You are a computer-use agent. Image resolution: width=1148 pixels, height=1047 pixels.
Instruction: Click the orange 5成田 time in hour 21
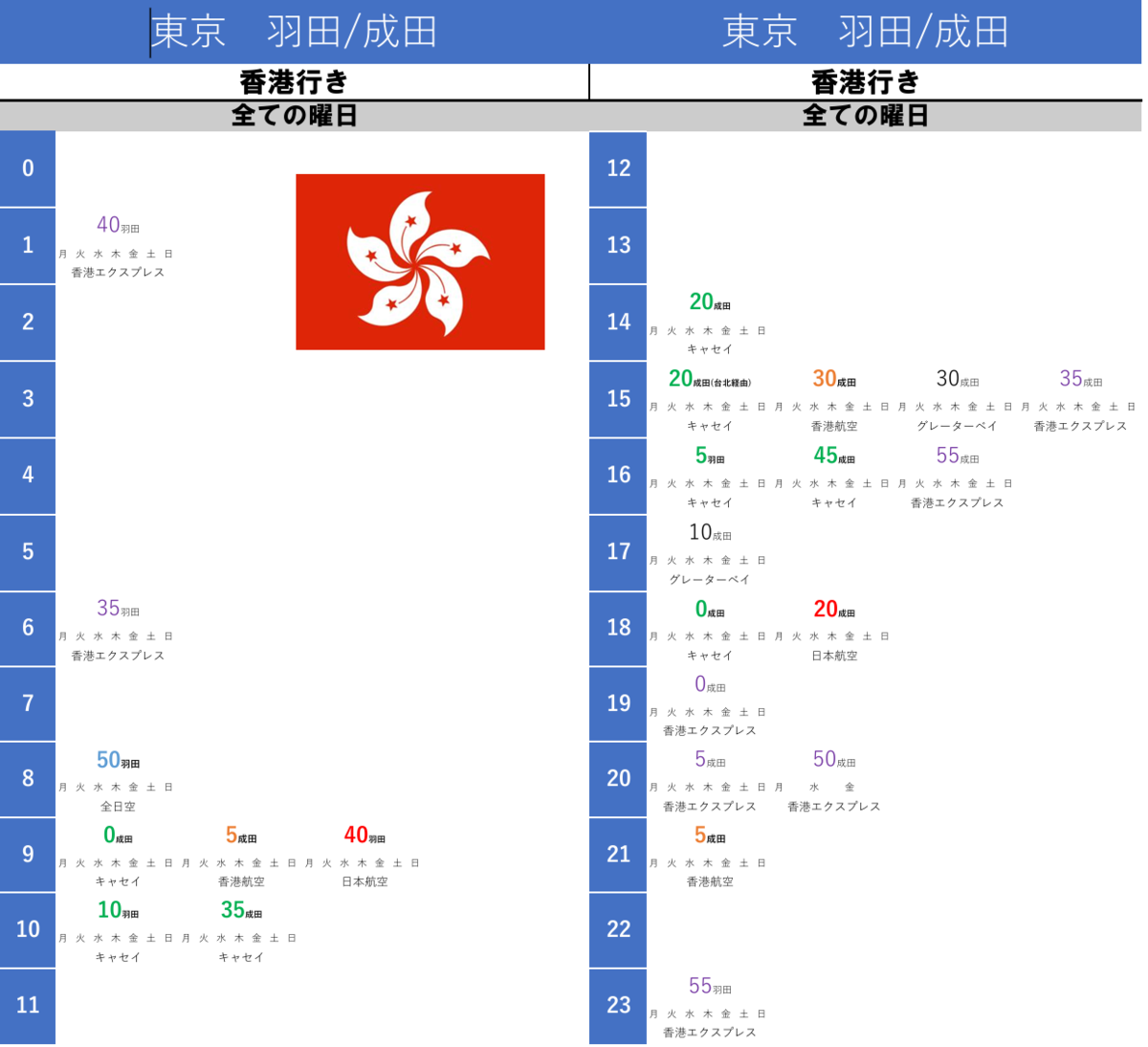710,835
